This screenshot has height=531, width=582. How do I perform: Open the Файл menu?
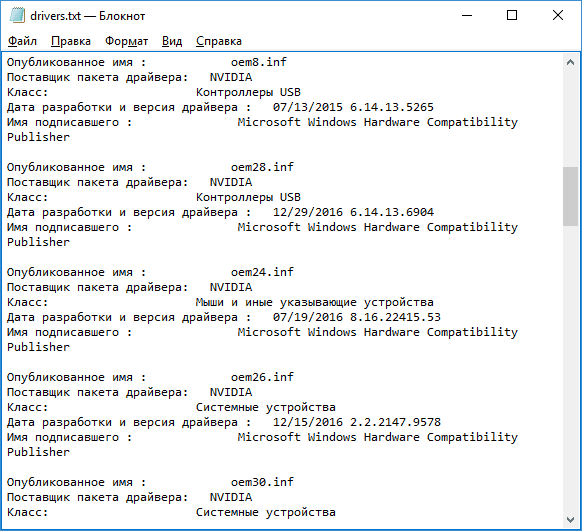coord(22,41)
